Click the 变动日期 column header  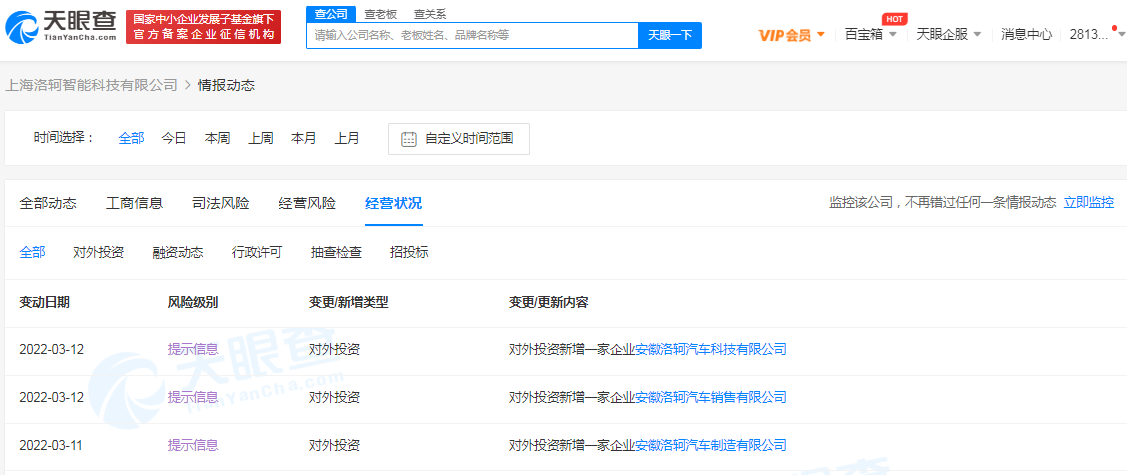(45, 303)
